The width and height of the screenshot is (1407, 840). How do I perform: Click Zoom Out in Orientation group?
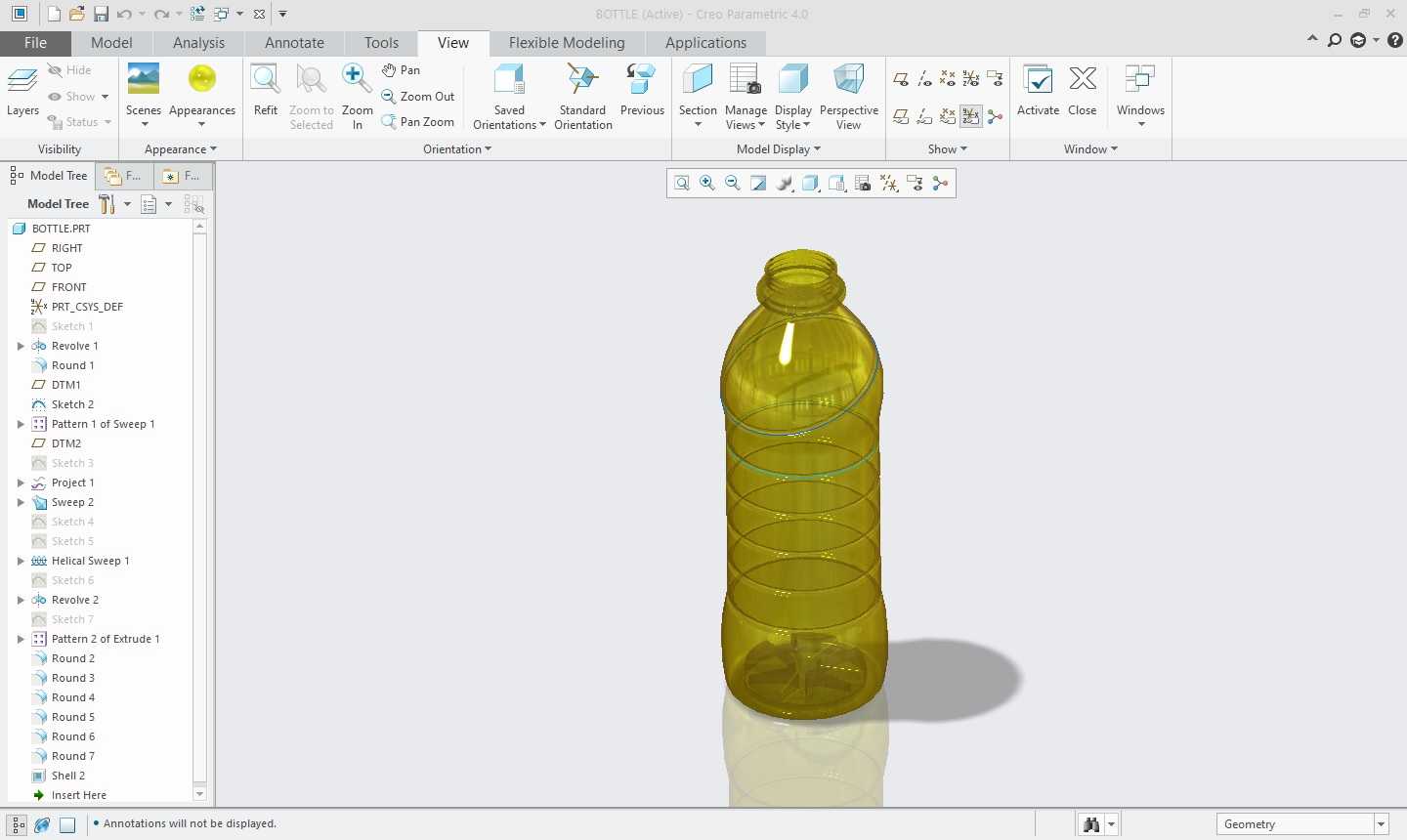tap(418, 97)
